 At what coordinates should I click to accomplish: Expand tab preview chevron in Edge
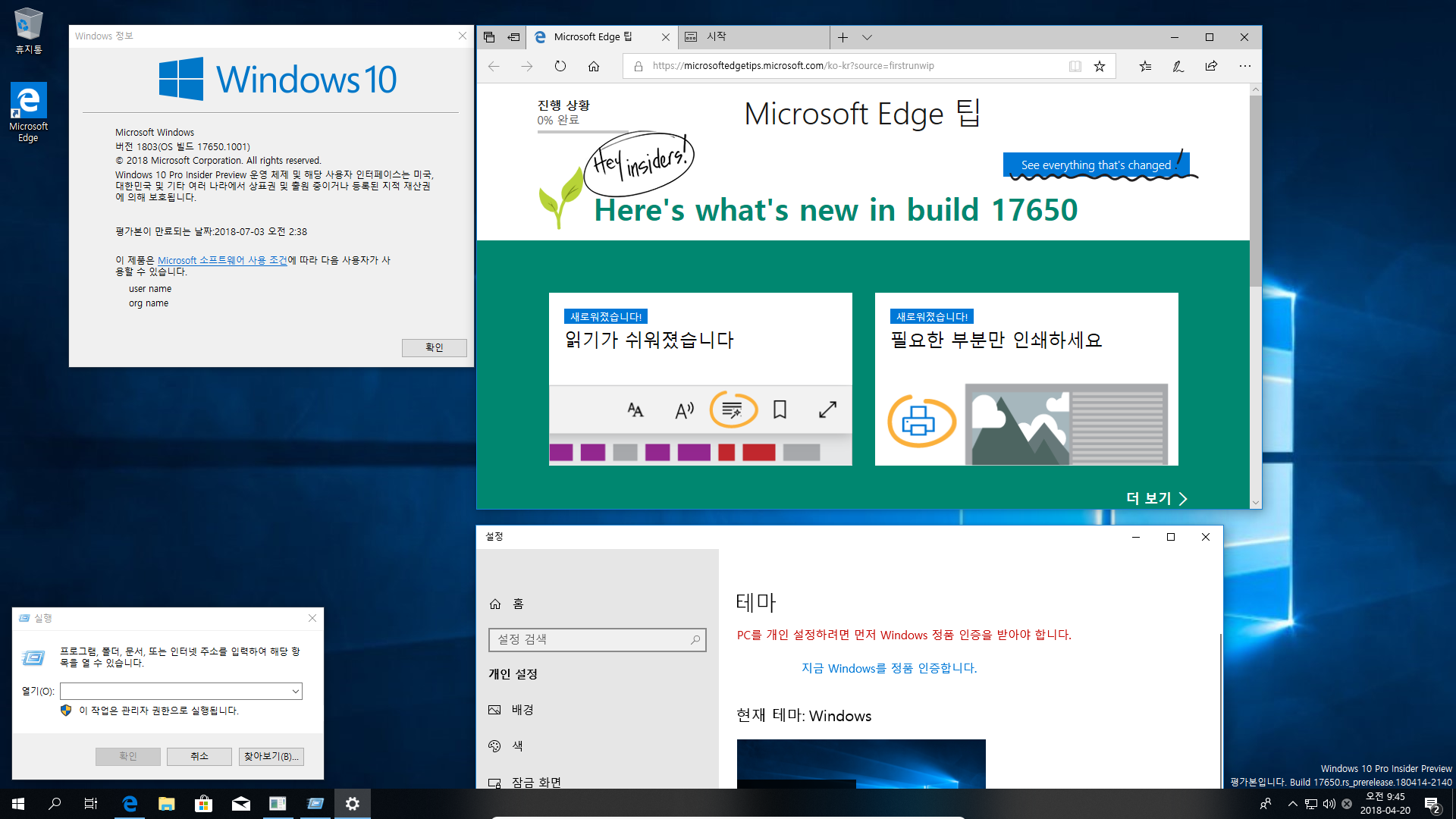pyautogui.click(x=867, y=37)
